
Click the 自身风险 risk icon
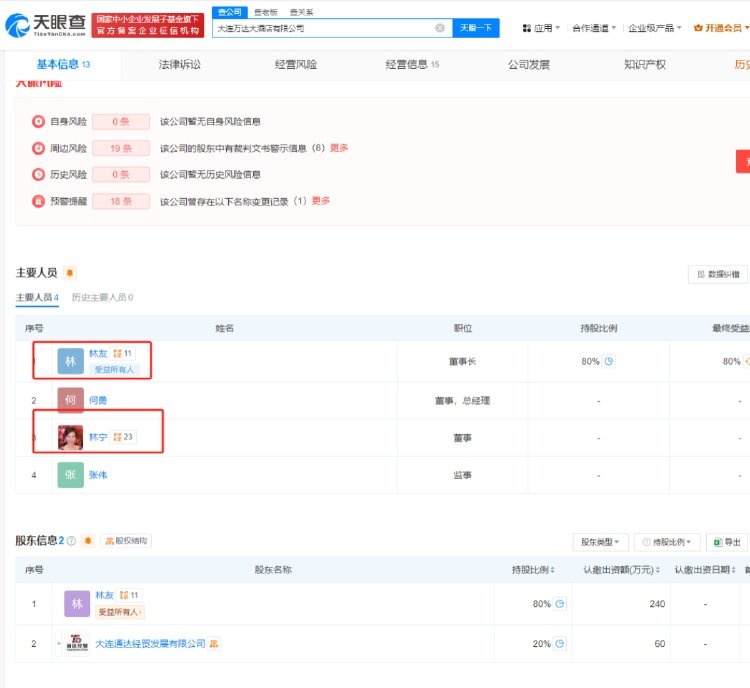point(38,122)
